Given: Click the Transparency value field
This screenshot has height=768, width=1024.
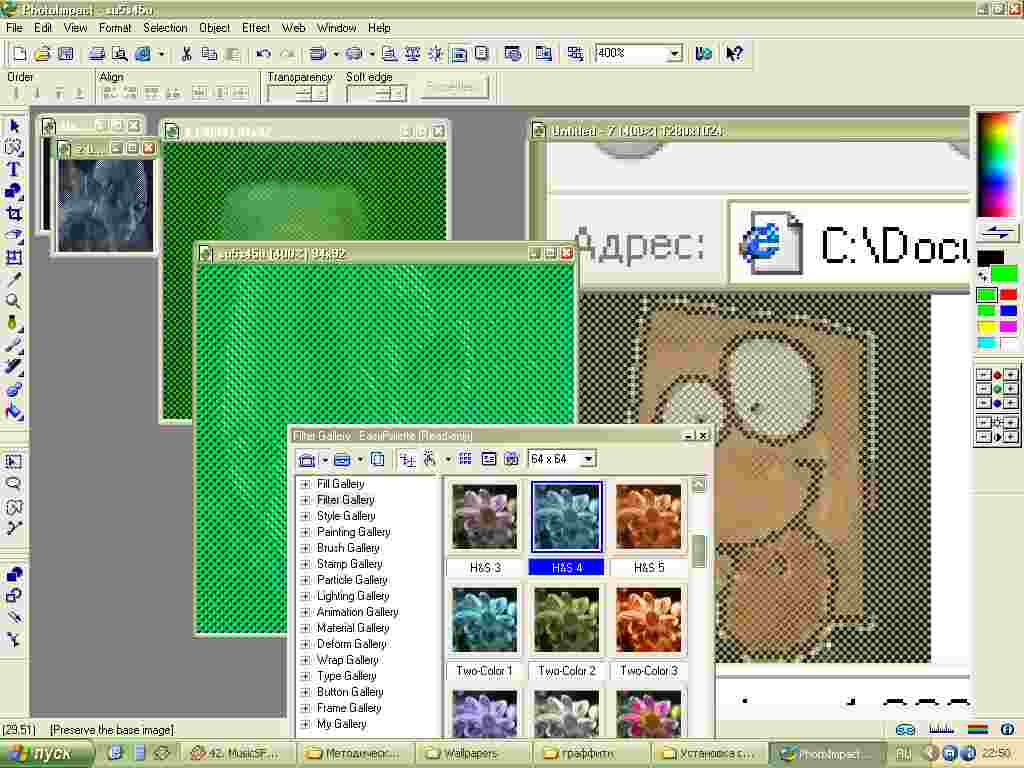Looking at the screenshot, I should point(297,94).
